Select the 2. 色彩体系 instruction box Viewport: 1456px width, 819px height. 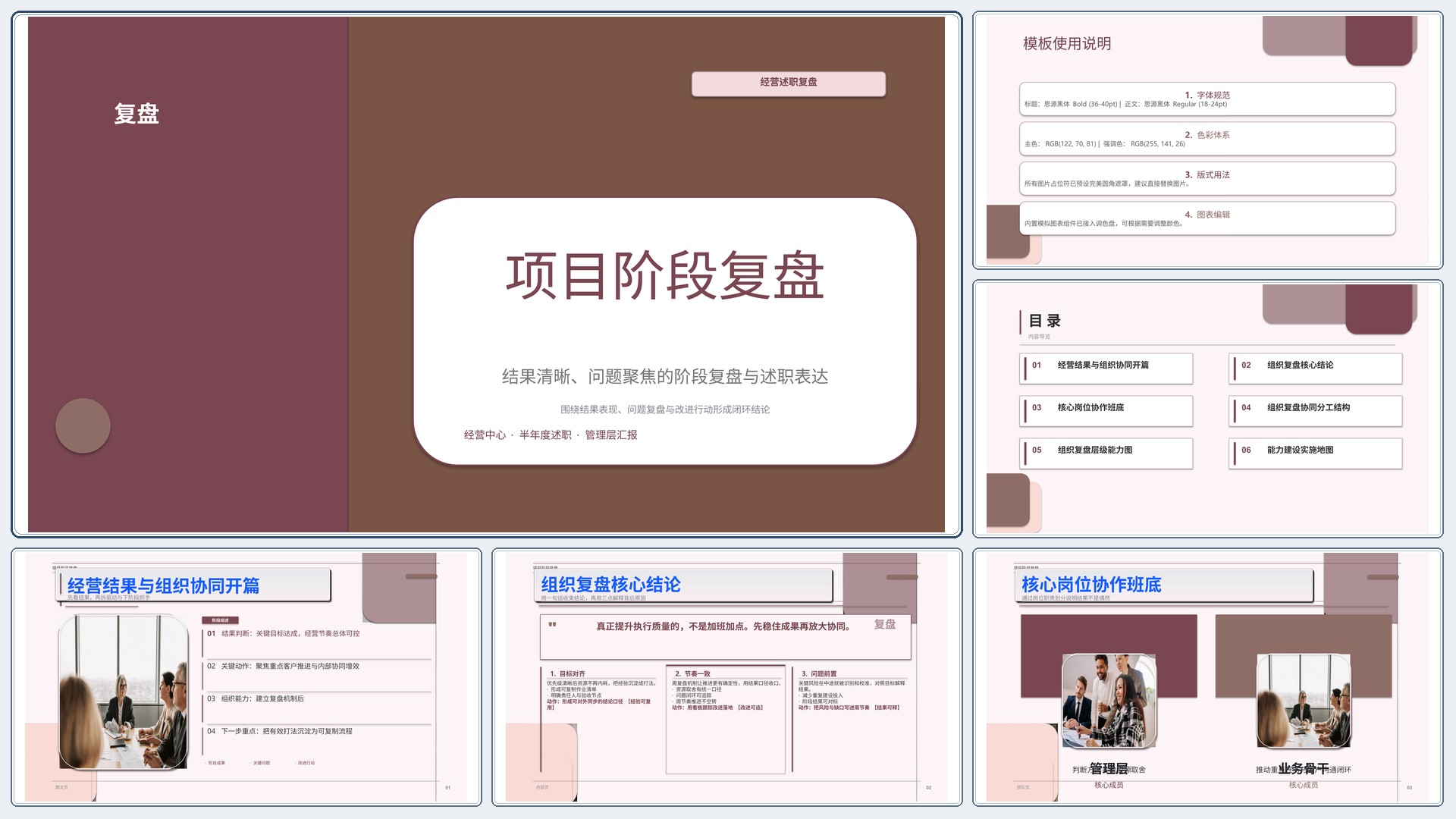pos(1207,139)
